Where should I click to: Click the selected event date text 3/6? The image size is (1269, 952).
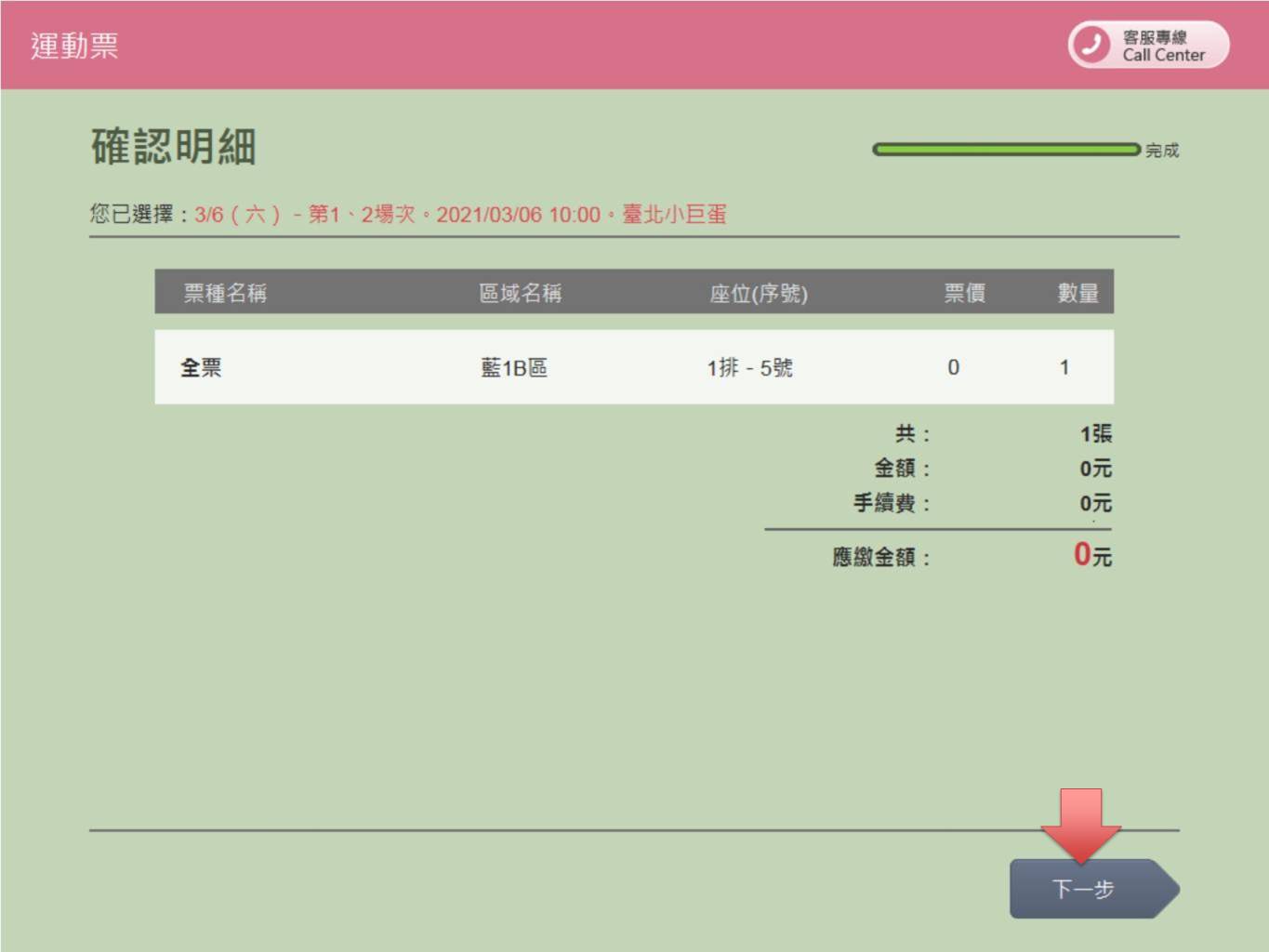click(x=209, y=215)
